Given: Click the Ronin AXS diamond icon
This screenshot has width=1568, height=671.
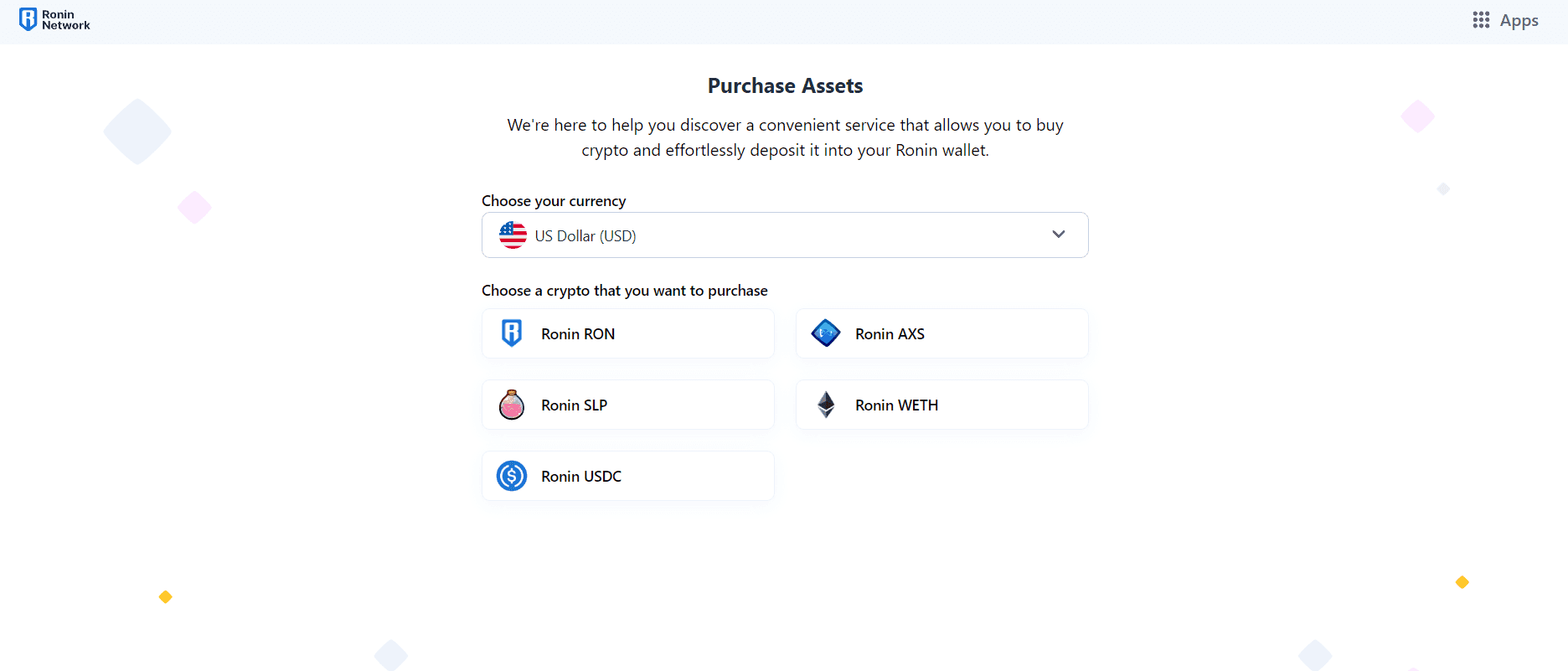Looking at the screenshot, I should 825,333.
